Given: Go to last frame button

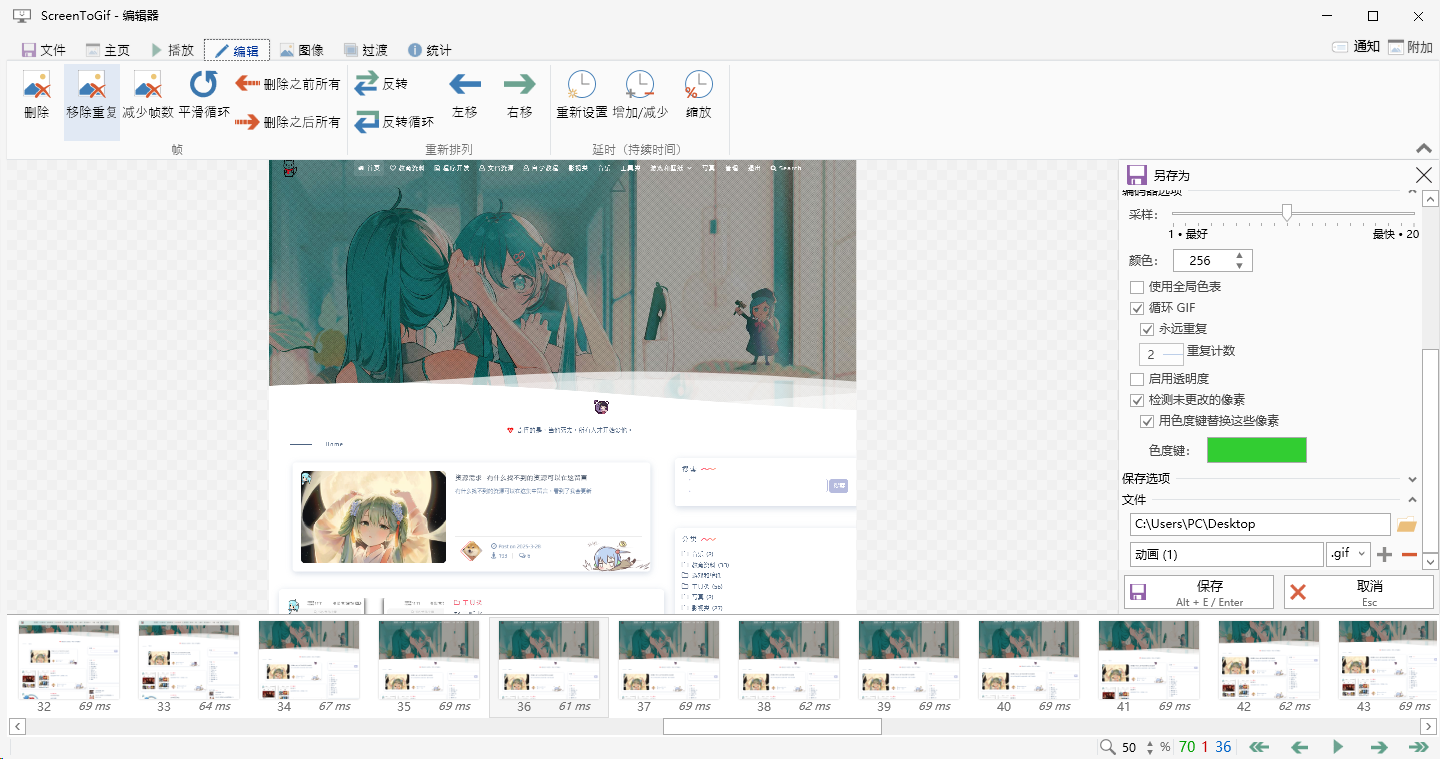Looking at the screenshot, I should [x=1419, y=747].
